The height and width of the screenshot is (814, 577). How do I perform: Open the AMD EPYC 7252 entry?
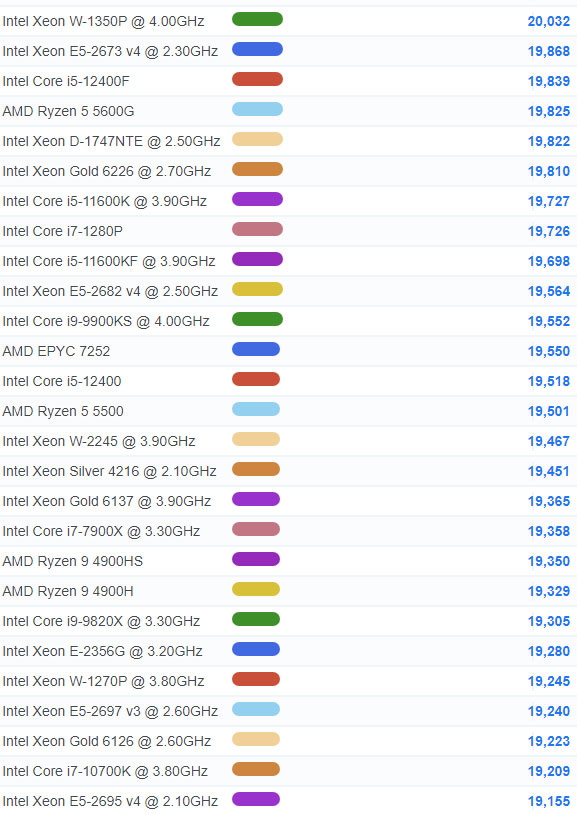coord(56,351)
